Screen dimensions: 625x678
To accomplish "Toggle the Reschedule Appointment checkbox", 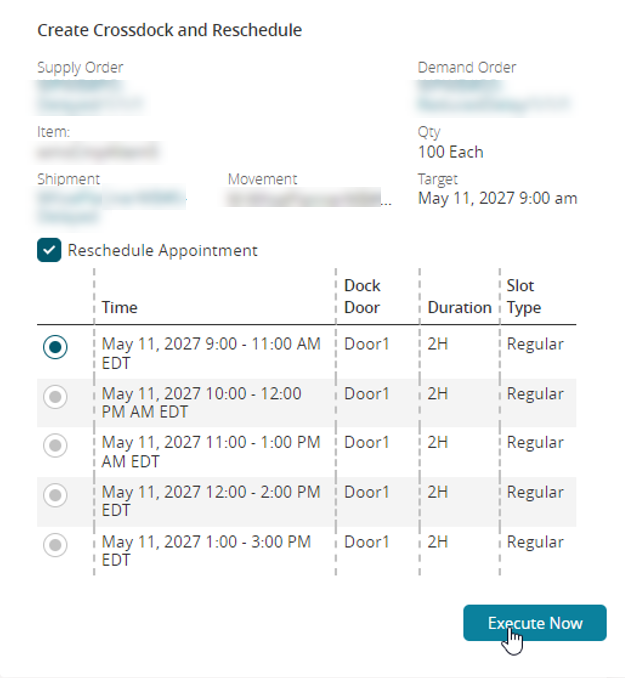I will (50, 250).
